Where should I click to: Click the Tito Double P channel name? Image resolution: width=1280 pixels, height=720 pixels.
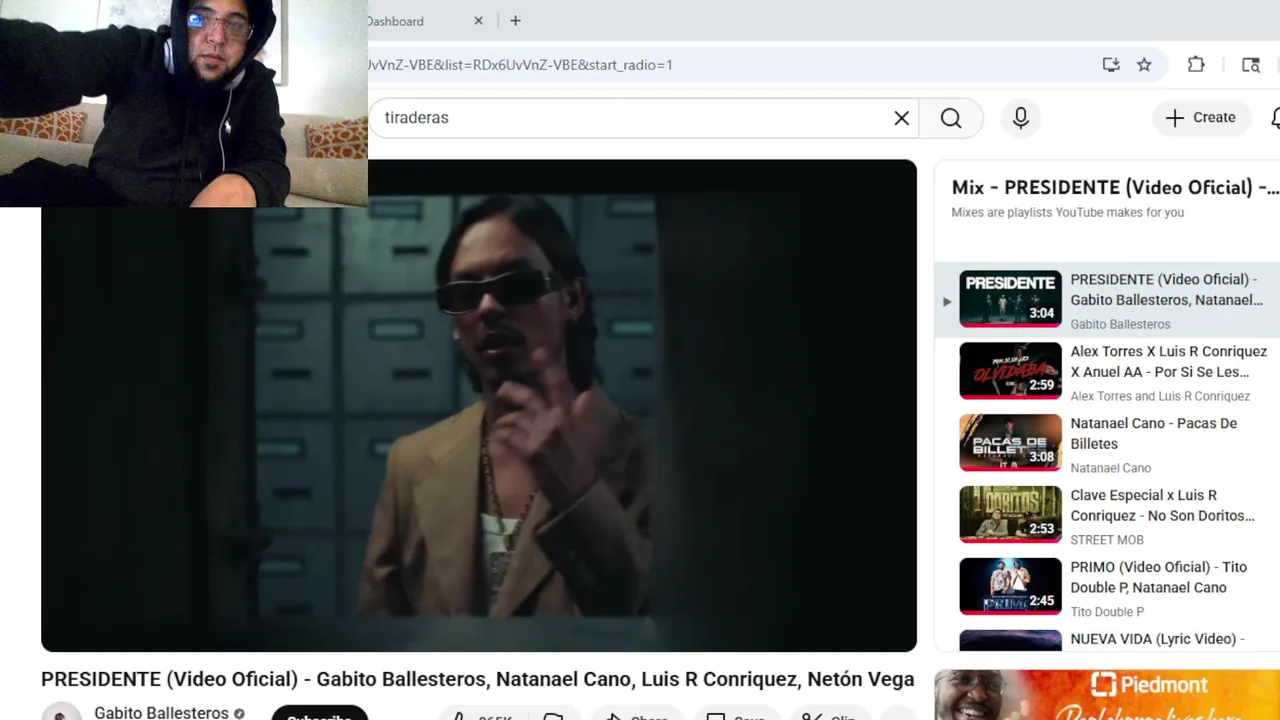tap(1106, 612)
